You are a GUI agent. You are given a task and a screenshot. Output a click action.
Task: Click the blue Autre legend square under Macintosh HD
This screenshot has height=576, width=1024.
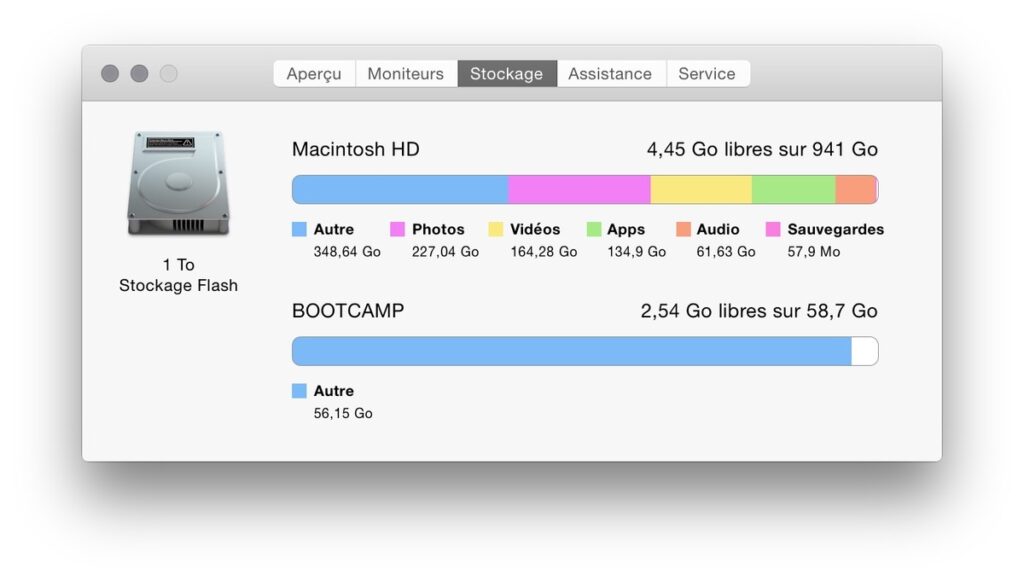click(x=299, y=229)
